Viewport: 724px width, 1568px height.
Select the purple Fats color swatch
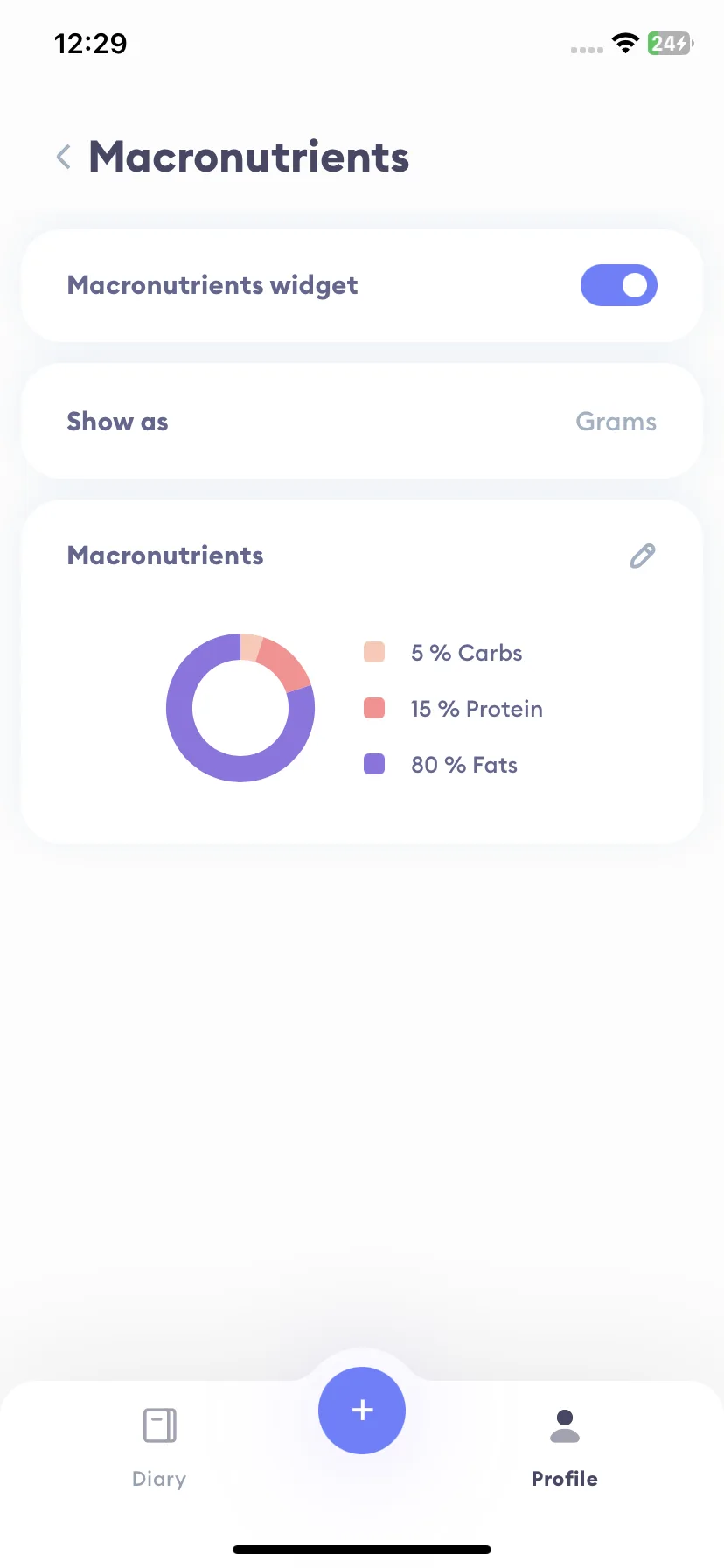(x=374, y=764)
